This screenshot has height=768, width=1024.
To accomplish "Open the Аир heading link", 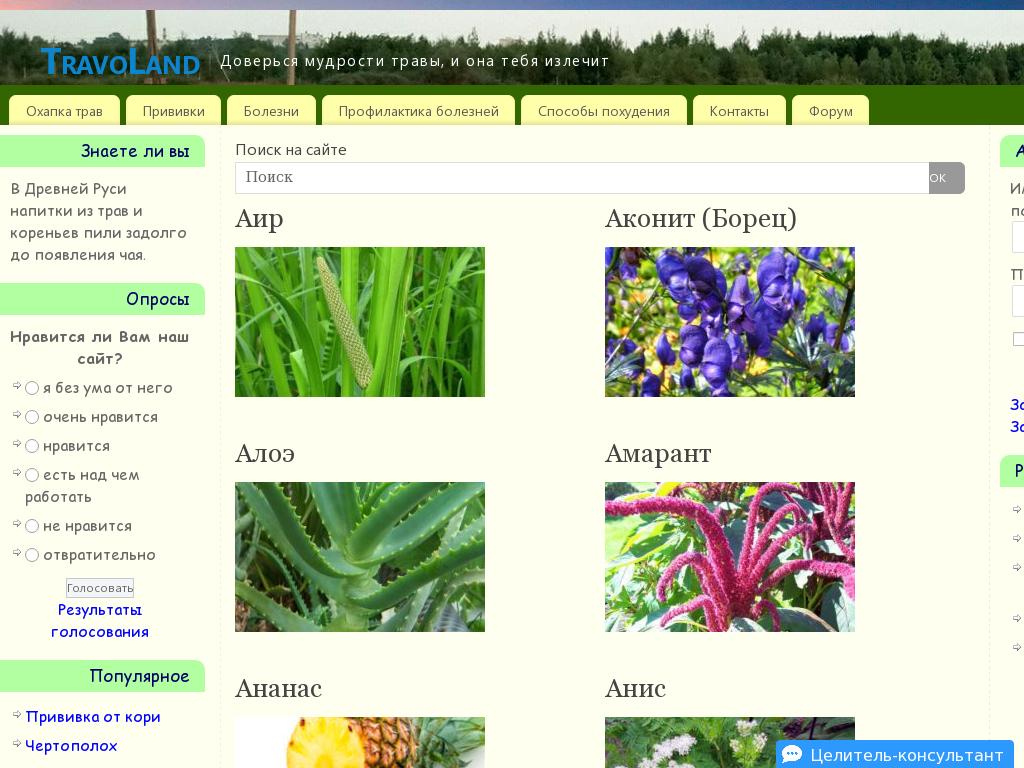I will [259, 219].
